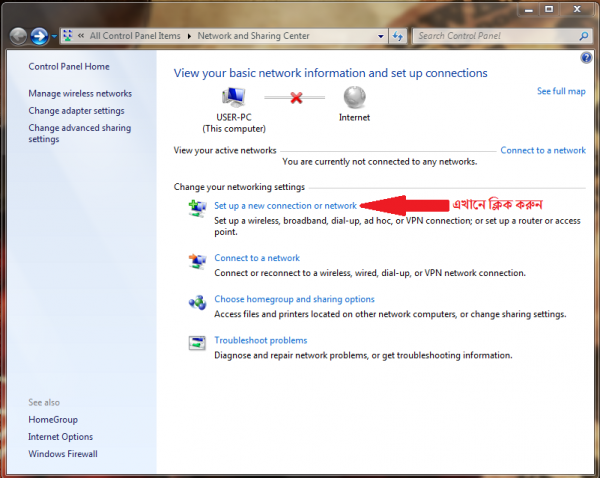
Task: Click the Connect to a network icon
Action: 197,261
